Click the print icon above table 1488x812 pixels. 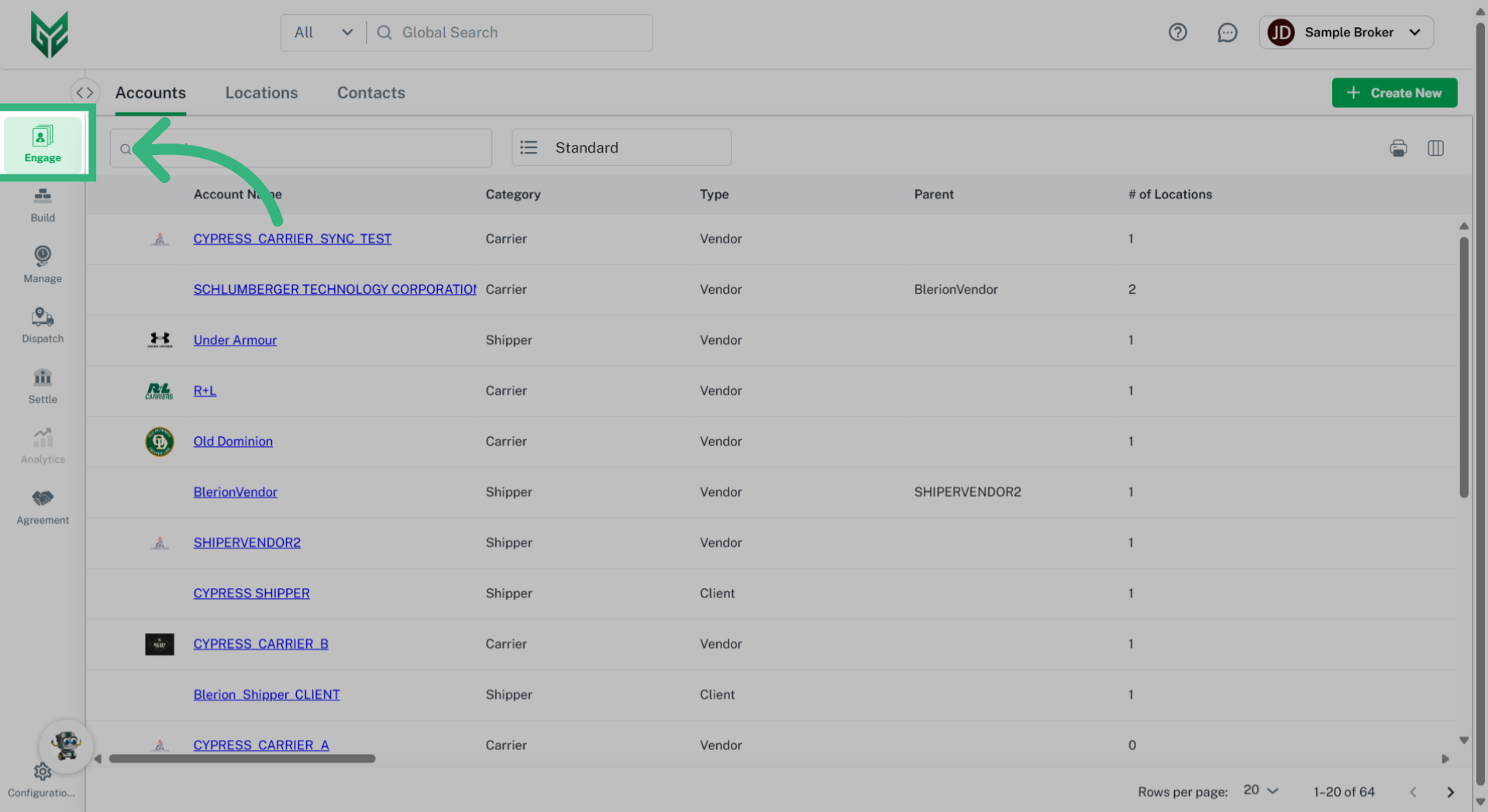click(1398, 148)
